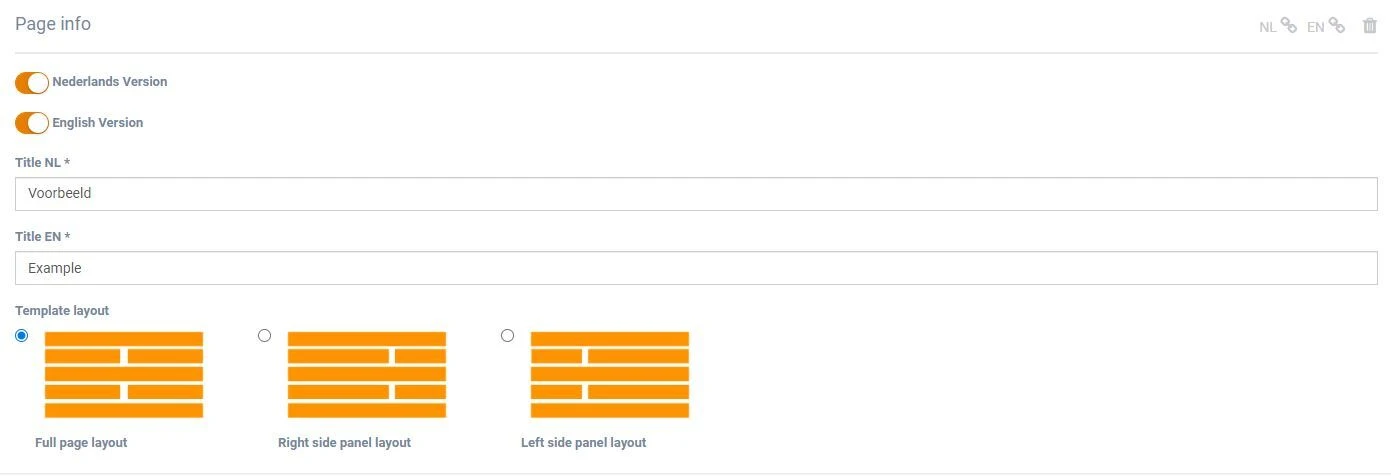Click into the Title EN field containing Example
The height and width of the screenshot is (476, 1391).
coord(696,268)
